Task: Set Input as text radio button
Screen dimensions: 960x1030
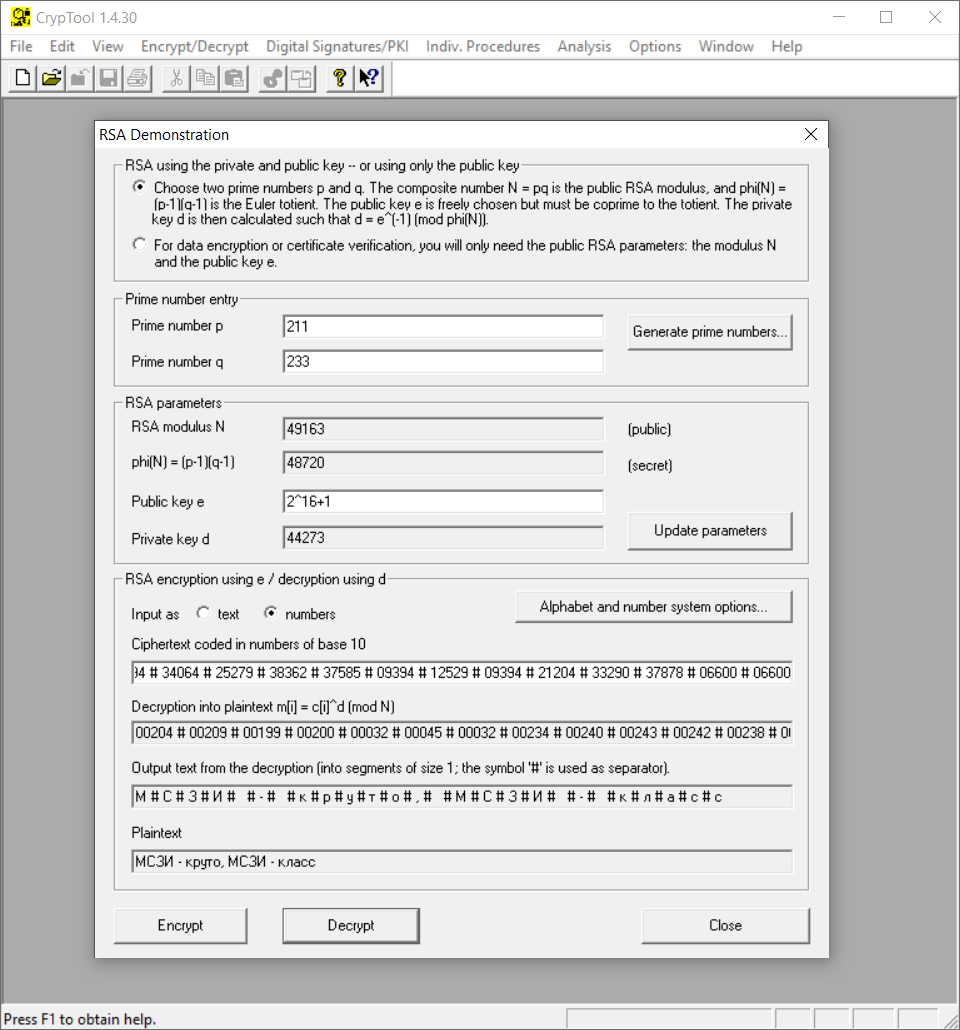Action: [203, 613]
